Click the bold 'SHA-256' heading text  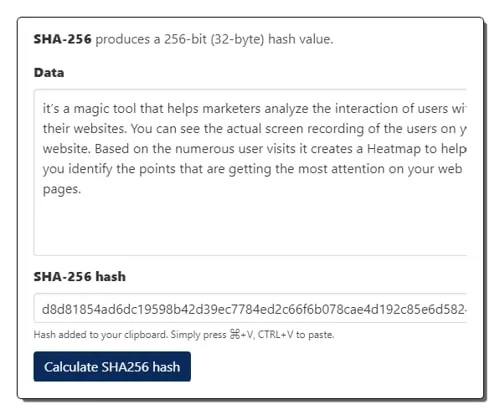62,39
